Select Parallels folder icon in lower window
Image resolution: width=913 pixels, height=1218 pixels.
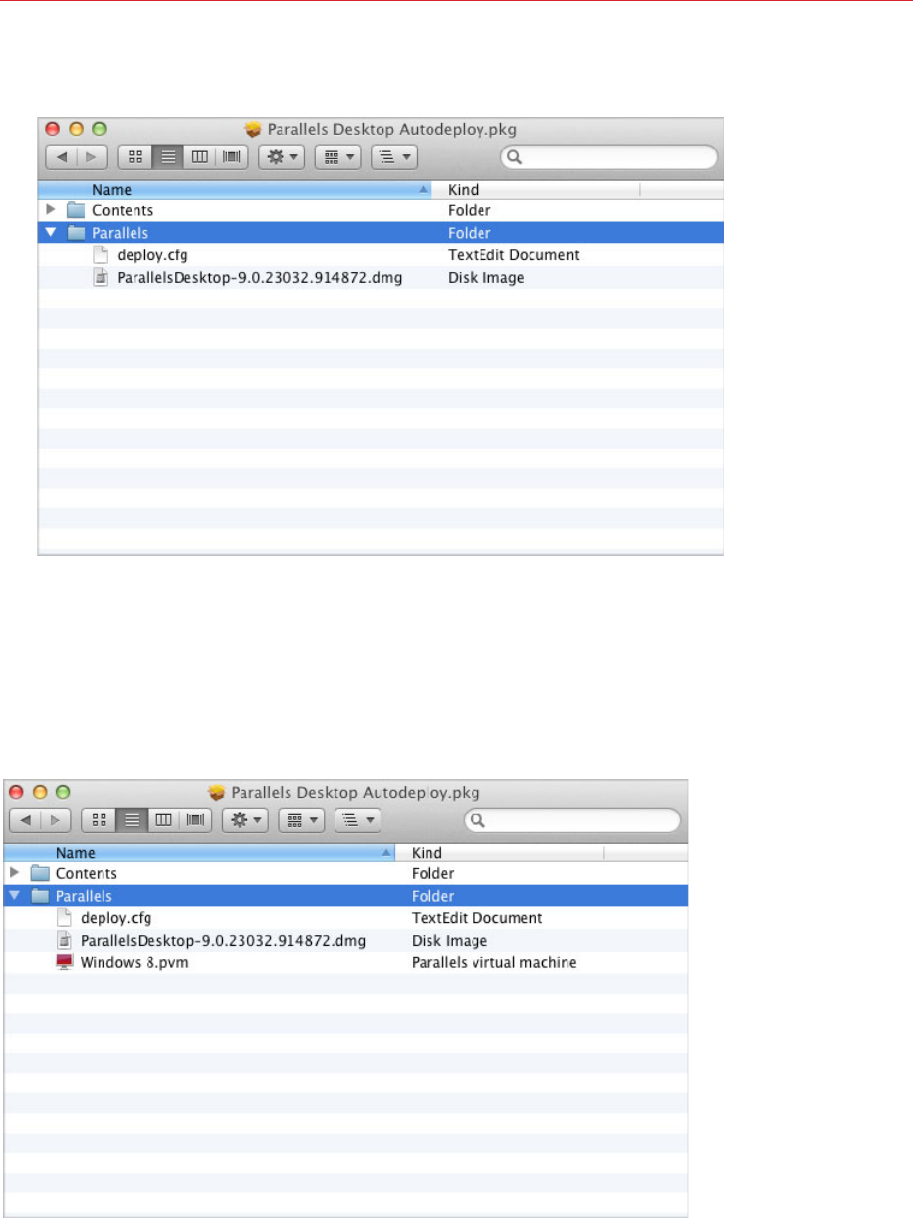pos(40,895)
